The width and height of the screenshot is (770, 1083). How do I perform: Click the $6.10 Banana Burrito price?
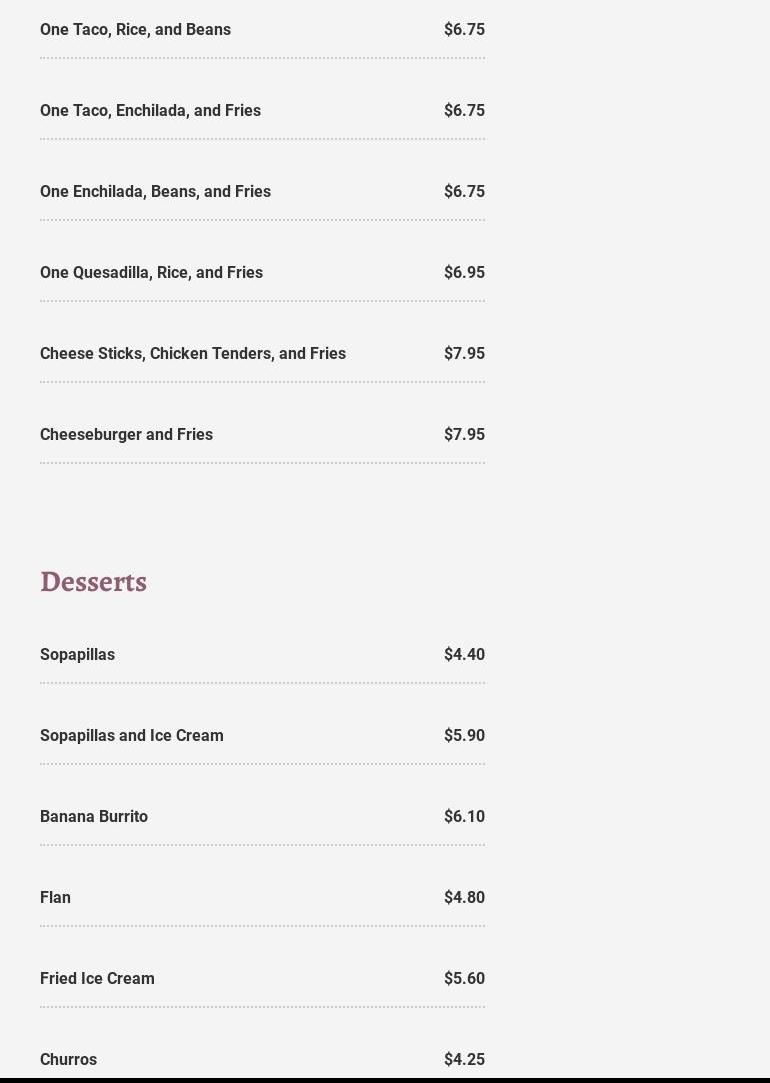[x=464, y=817]
